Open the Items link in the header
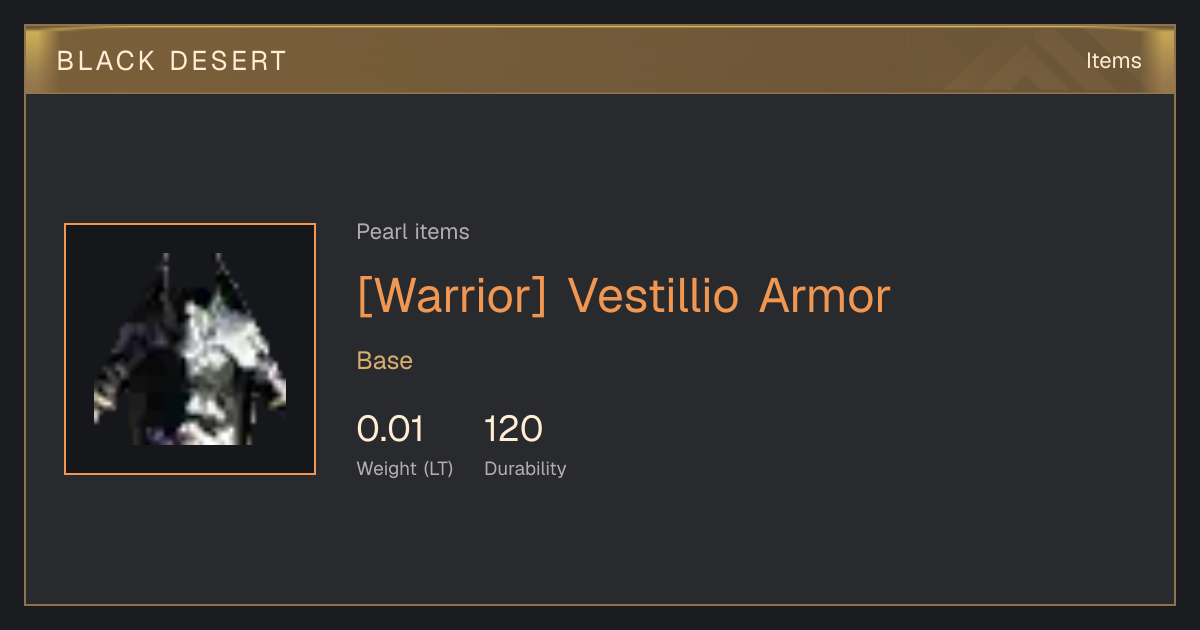Screen dimensions: 1200x630 click(1113, 61)
